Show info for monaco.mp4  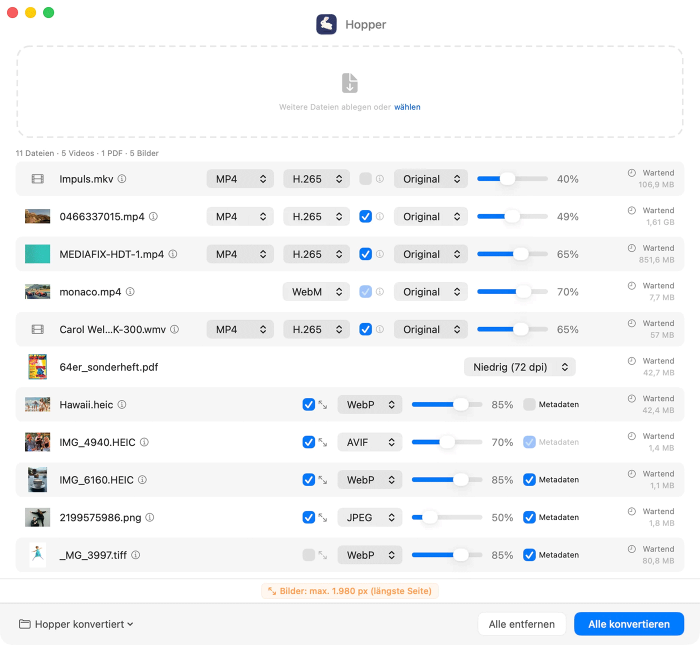click(130, 291)
